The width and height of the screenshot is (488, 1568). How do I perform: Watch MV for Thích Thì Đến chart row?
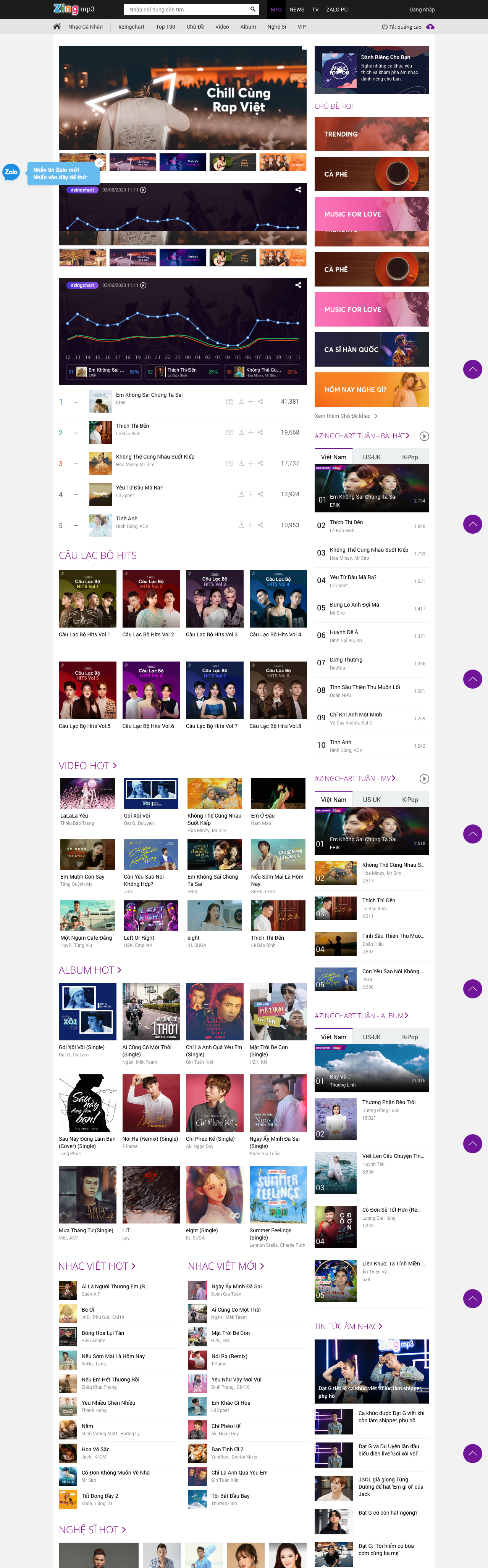click(230, 433)
